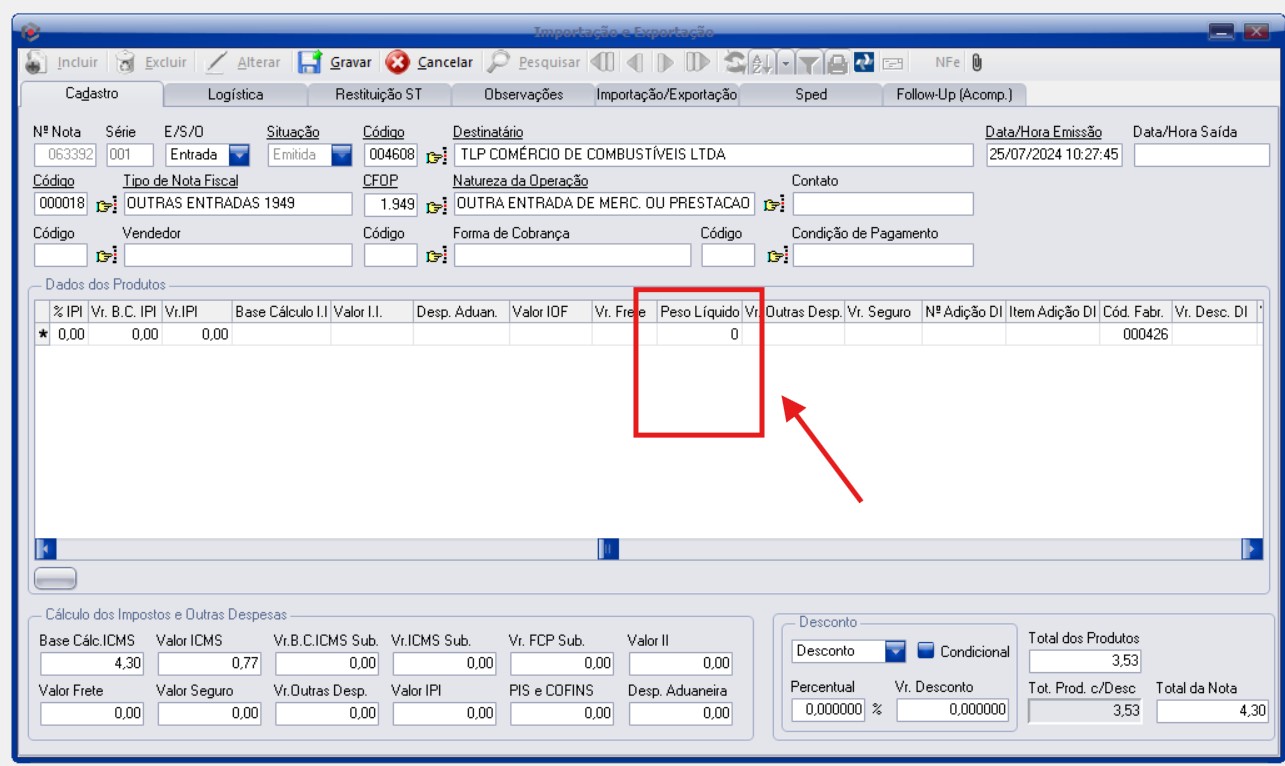Expand the Desconto type dropdown

tap(895, 651)
